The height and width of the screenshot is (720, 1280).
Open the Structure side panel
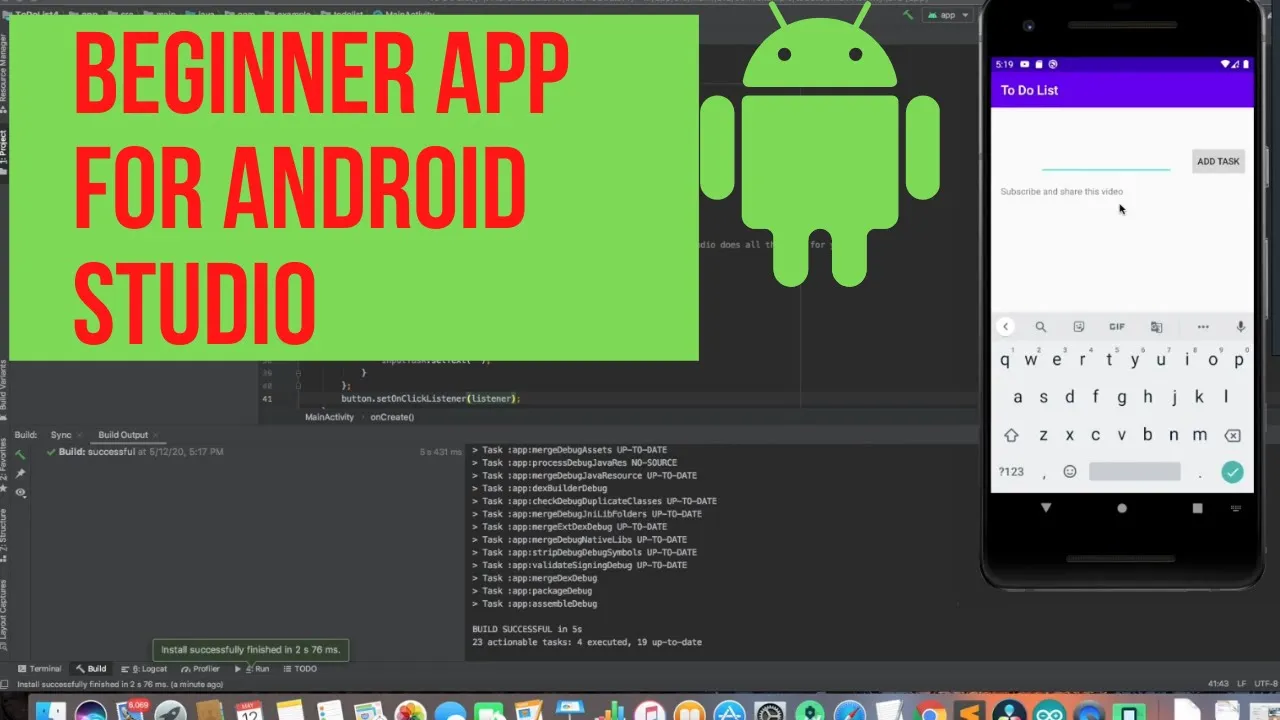4,535
